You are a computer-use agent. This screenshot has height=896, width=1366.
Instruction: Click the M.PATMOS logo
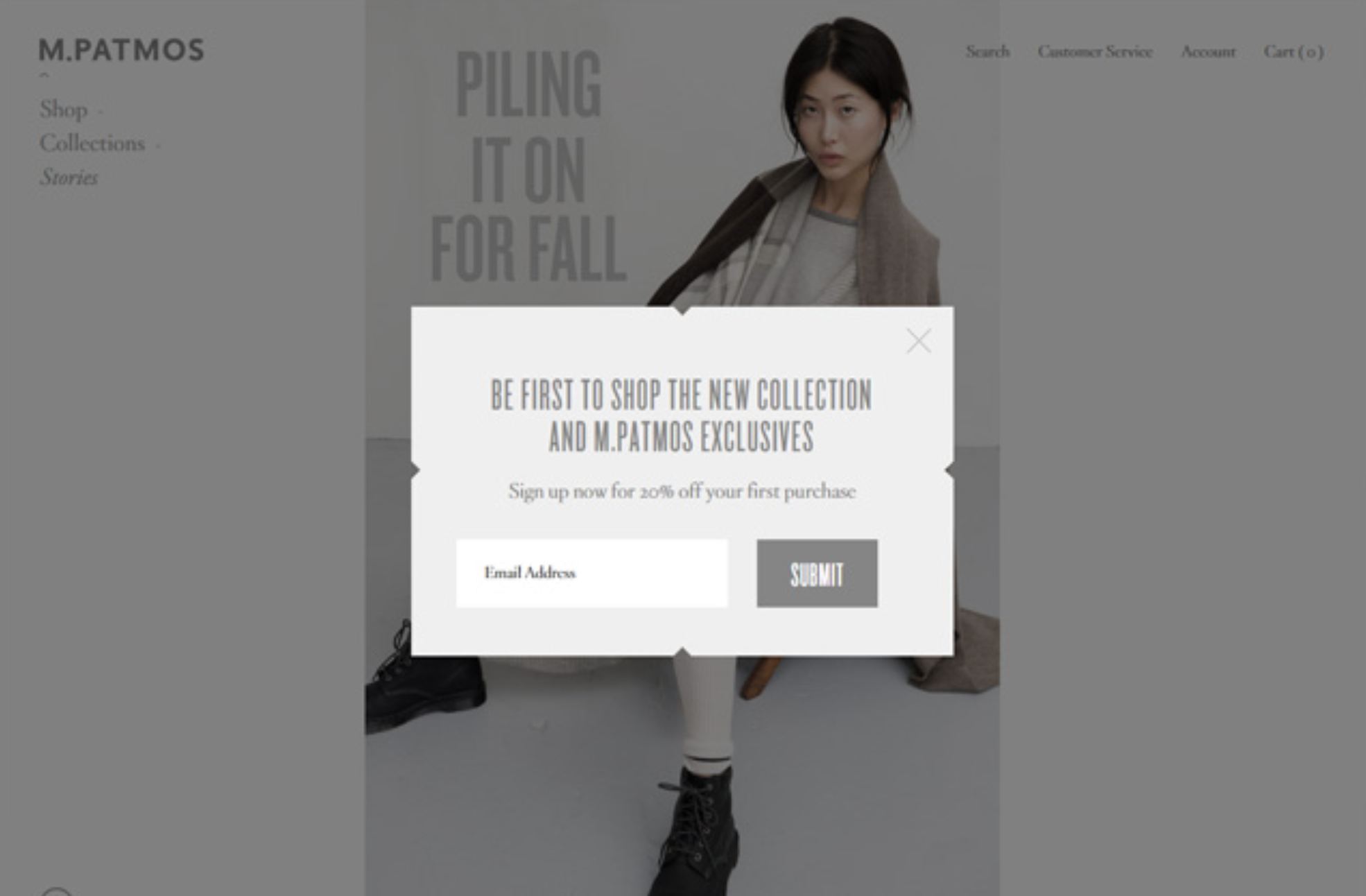[x=121, y=50]
